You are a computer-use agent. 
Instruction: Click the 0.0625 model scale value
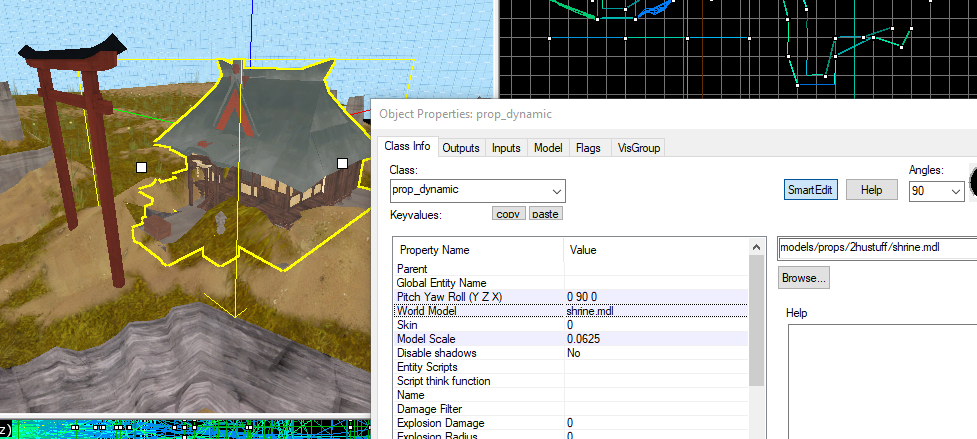(584, 339)
